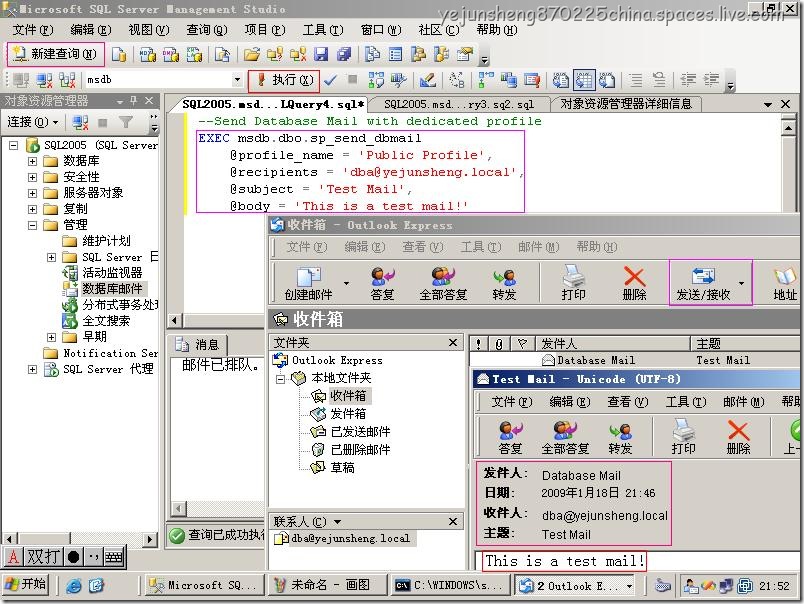Open the 连接(O) dropdown in Object Explorer
The height and width of the screenshot is (604, 804).
coord(33,122)
